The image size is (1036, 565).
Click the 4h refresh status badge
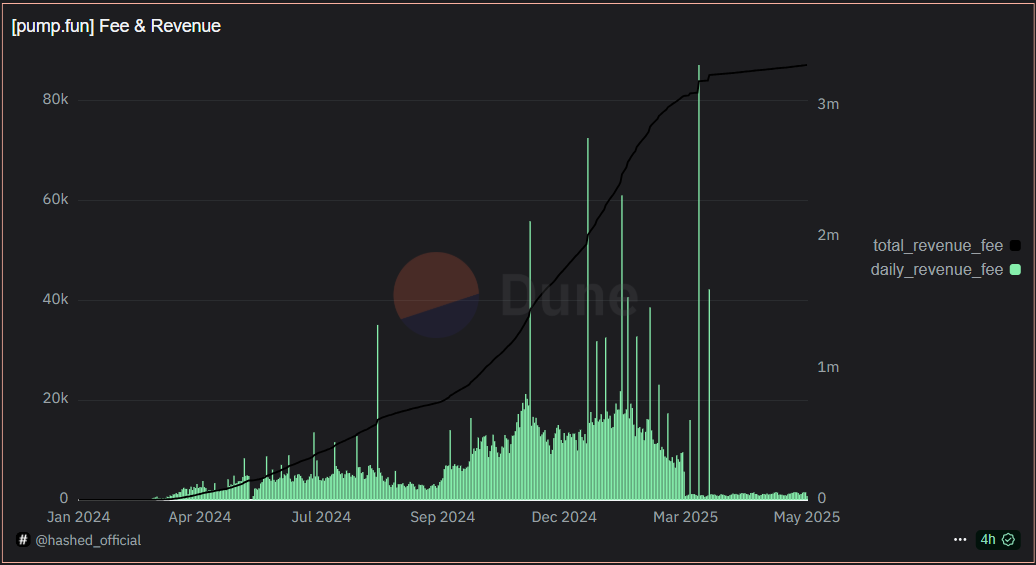[998, 540]
